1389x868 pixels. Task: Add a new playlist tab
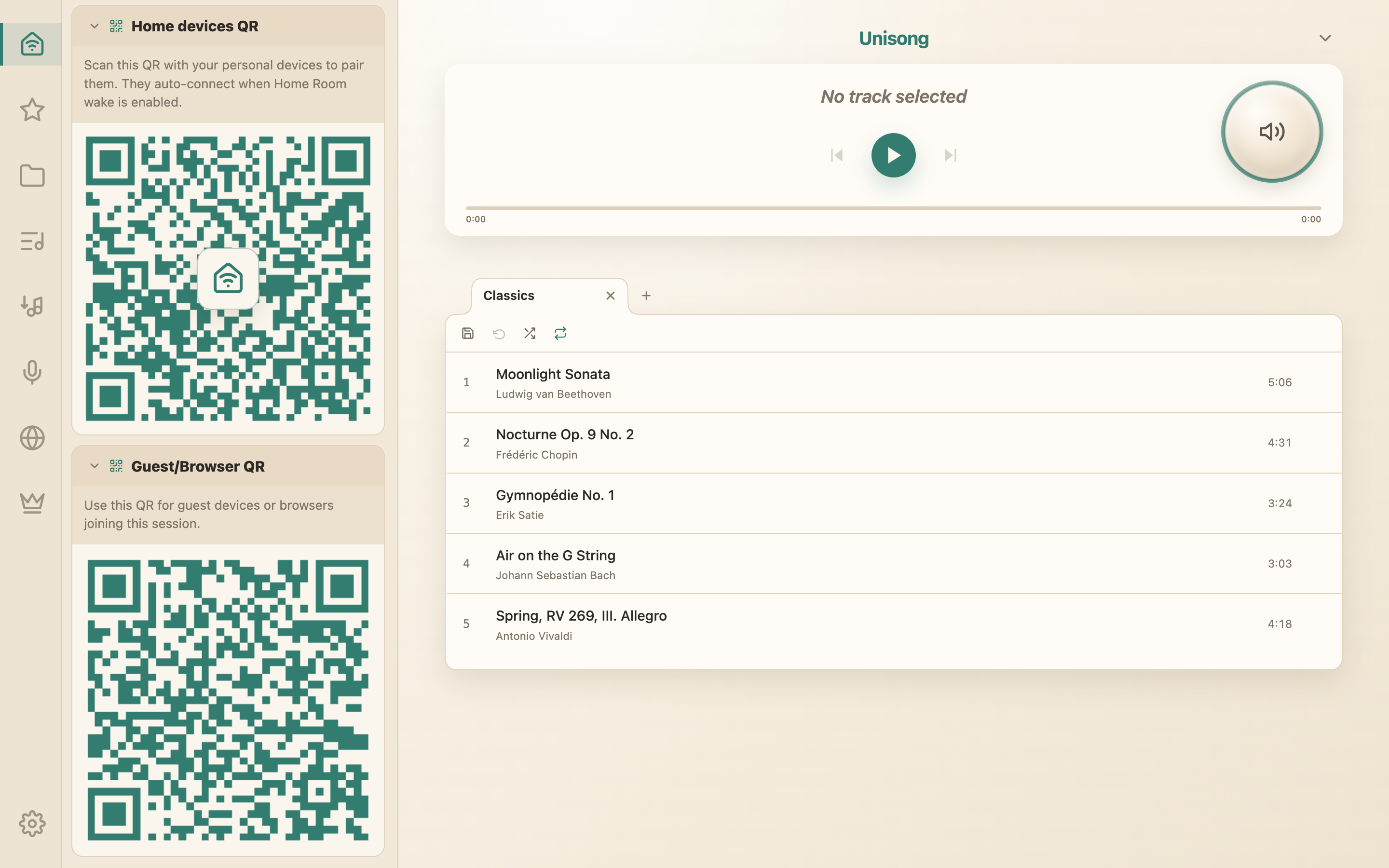point(646,296)
